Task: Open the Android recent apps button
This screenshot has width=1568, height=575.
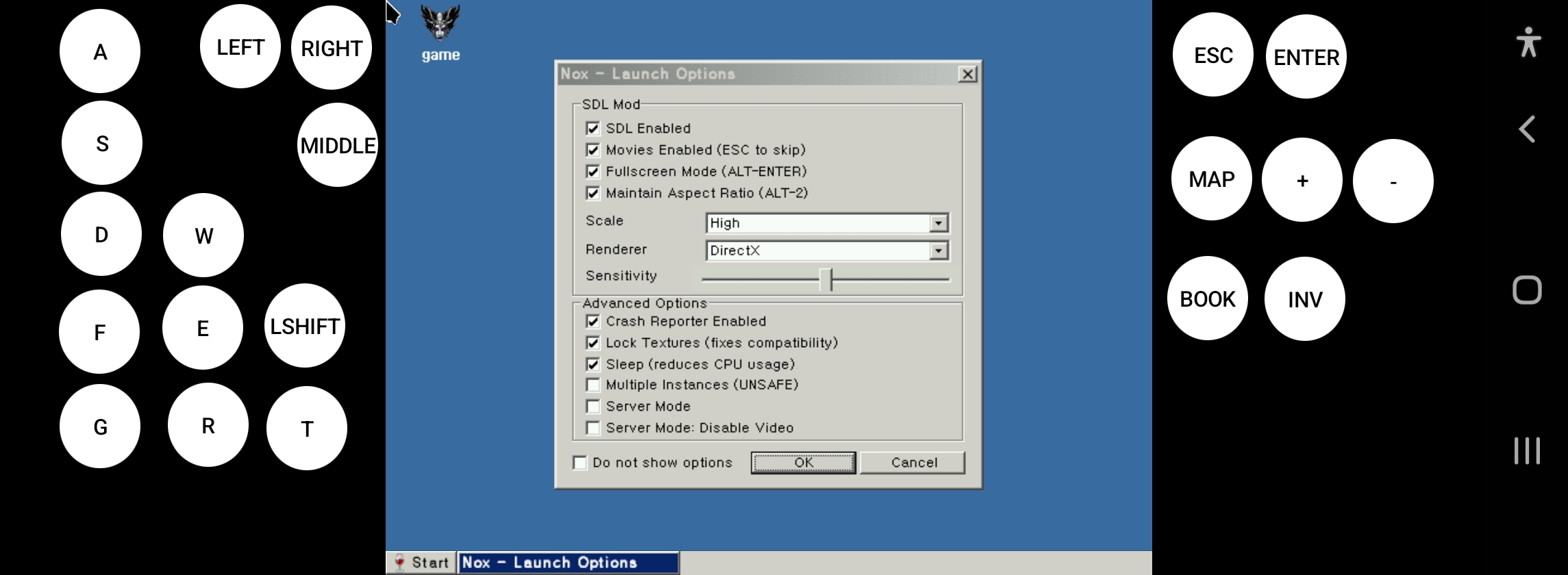Action: tap(1527, 450)
